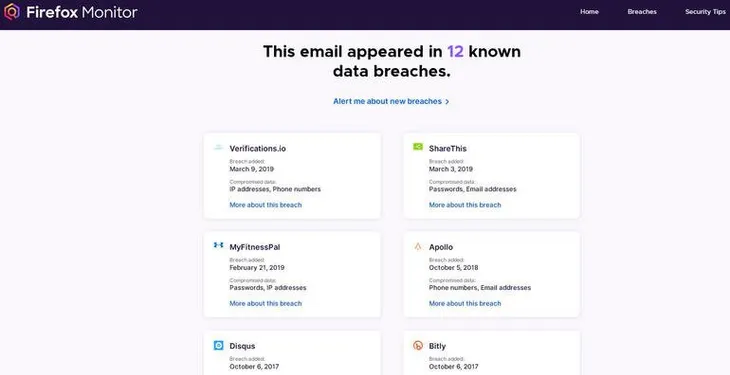The height and width of the screenshot is (375, 730).
Task: Click the Apollo breach logo icon
Action: pos(418,246)
